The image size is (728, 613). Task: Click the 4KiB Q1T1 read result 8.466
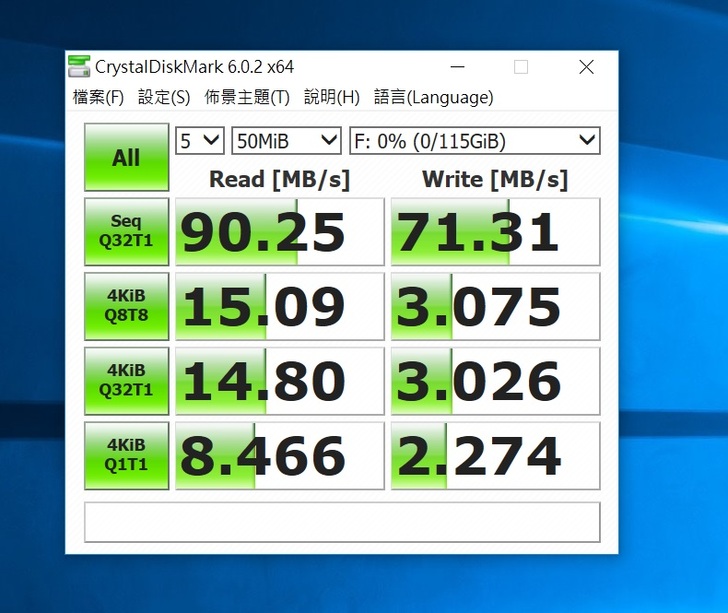280,456
